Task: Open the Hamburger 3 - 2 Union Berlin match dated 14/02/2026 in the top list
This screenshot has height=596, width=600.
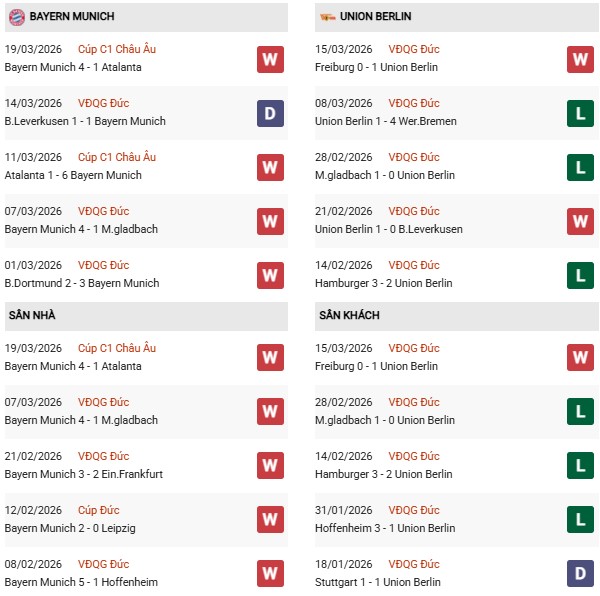Action: 383,284
